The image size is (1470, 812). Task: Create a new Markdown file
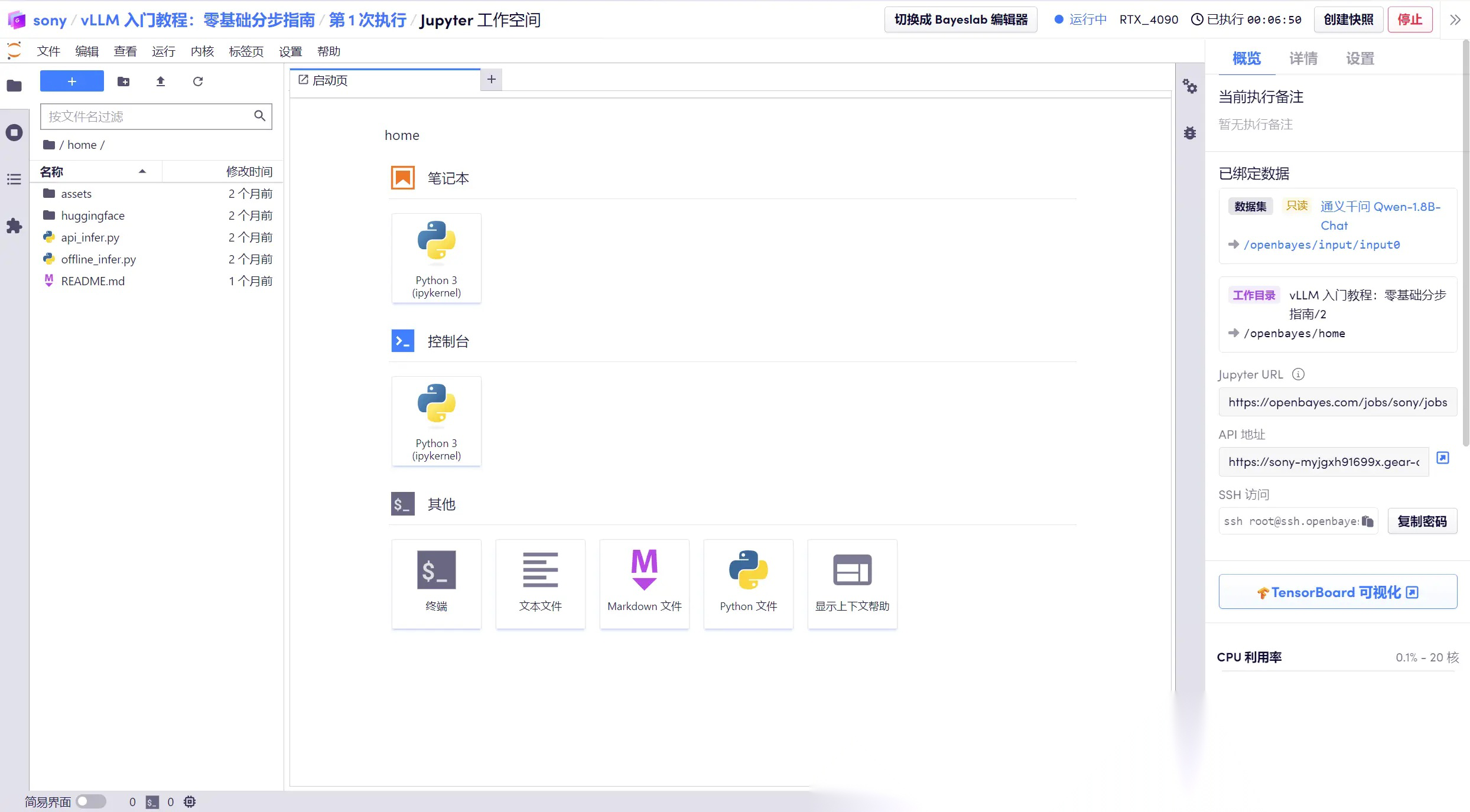(x=644, y=583)
